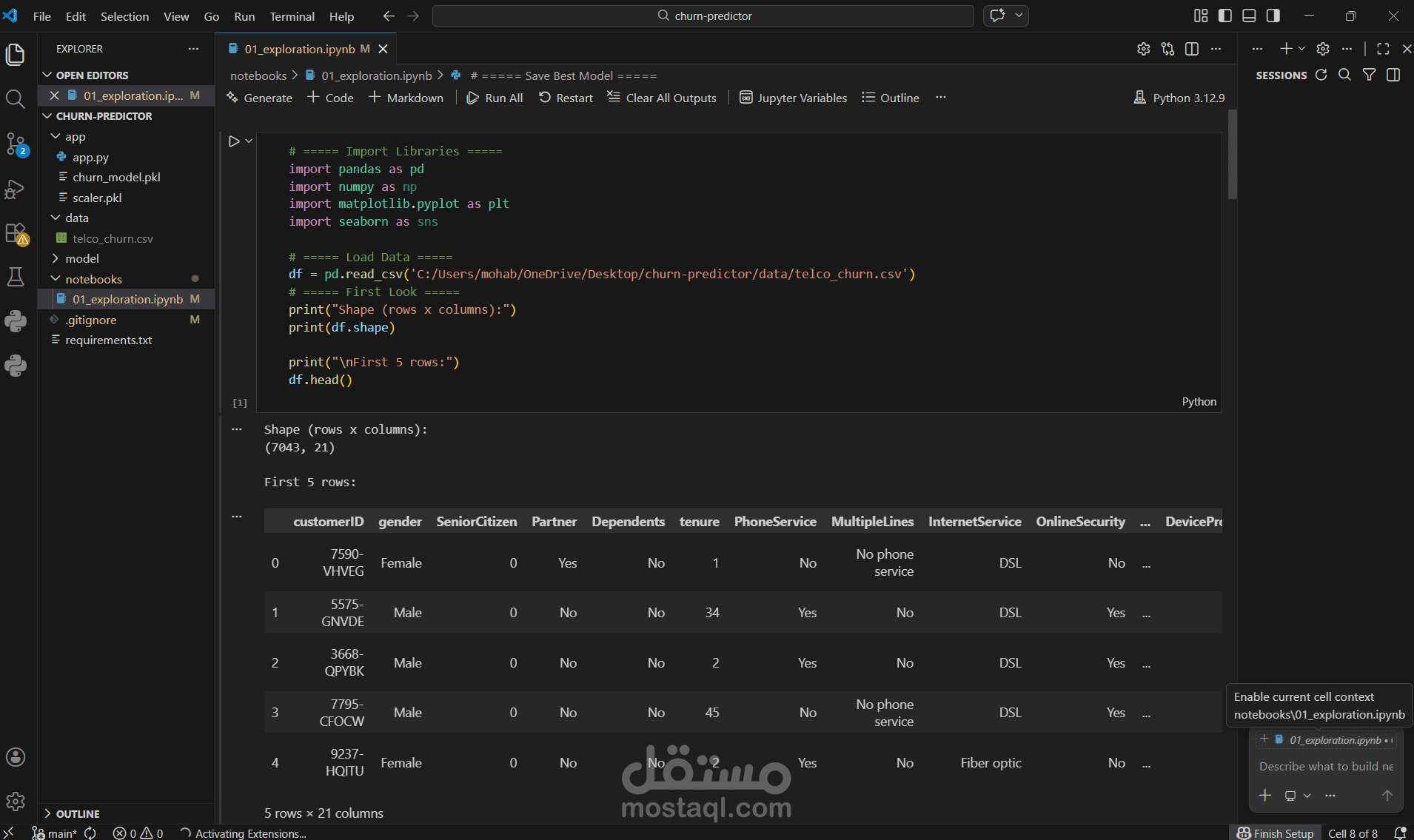The width and height of the screenshot is (1414, 840).
Task: Toggle the secondary side bar layout button
Action: click(1273, 16)
